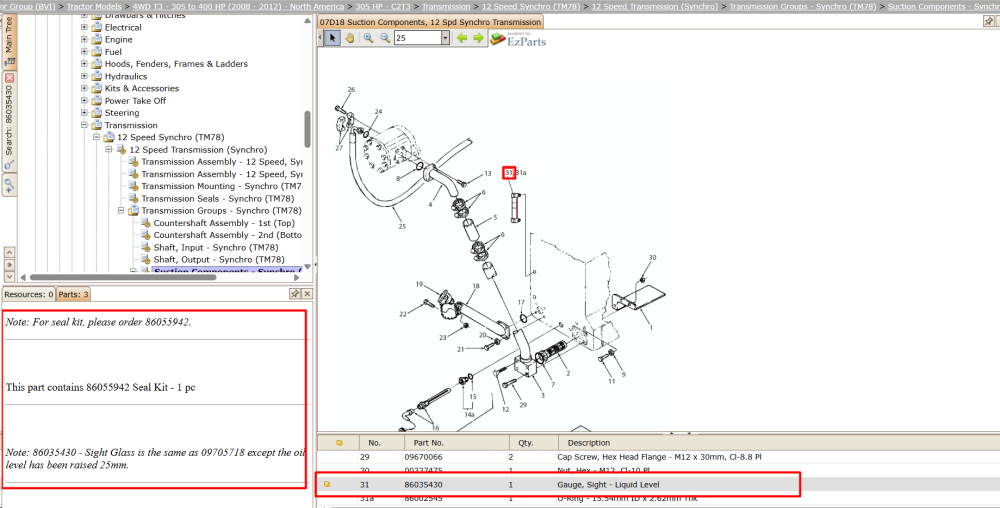This screenshot has width=1000, height=508.
Task: Close the Resources/Parts notes panel
Action: point(307,294)
